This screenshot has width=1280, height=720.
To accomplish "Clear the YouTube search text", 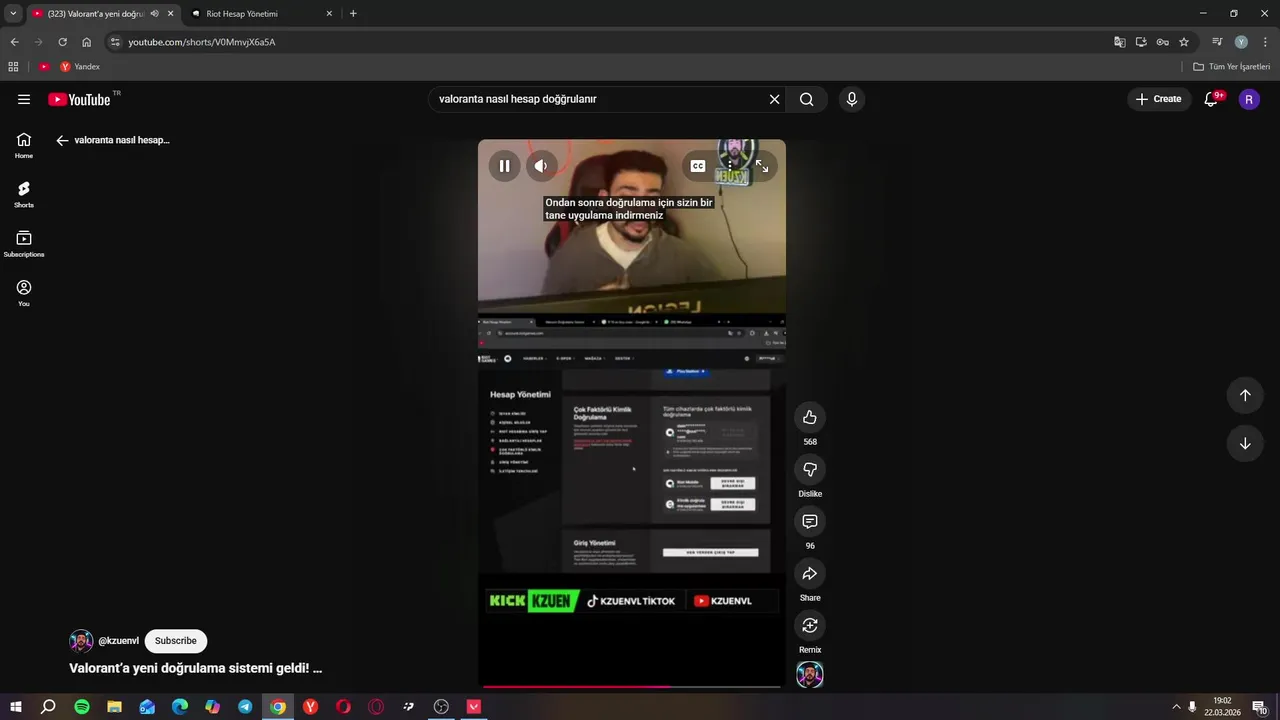I will 774,99.
